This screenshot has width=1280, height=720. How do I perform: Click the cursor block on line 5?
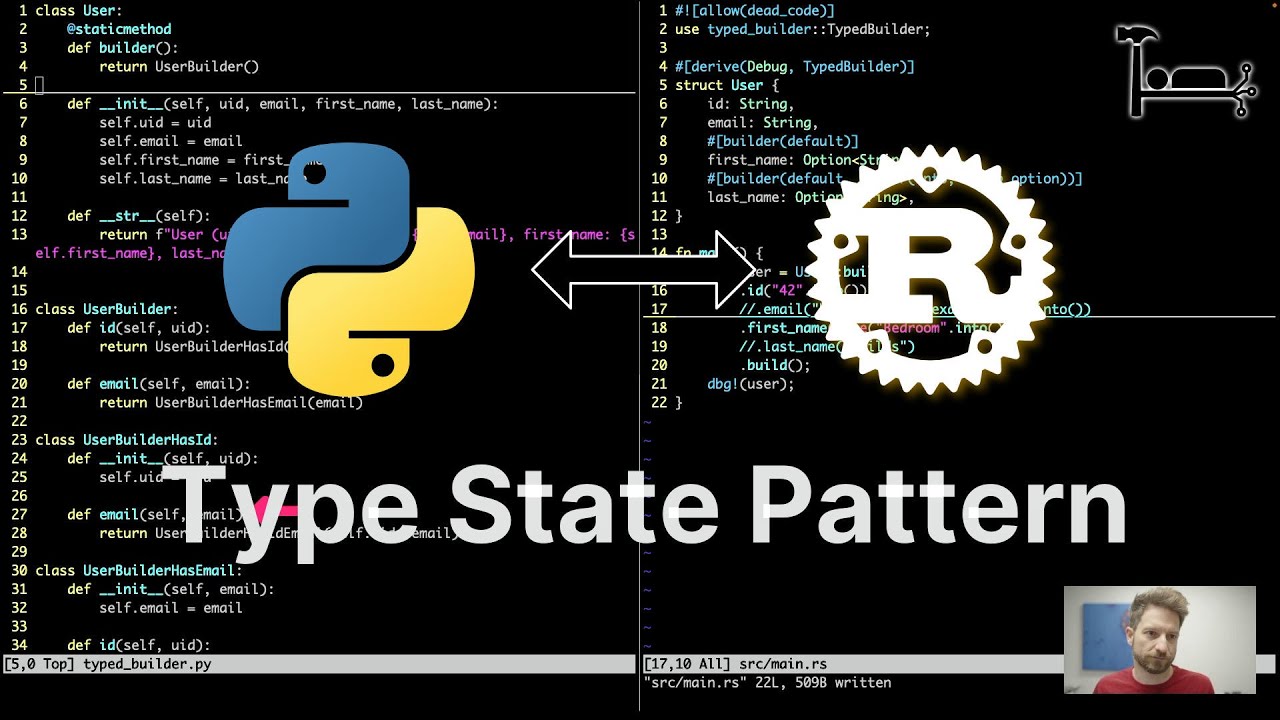pyautogui.click(x=39, y=85)
